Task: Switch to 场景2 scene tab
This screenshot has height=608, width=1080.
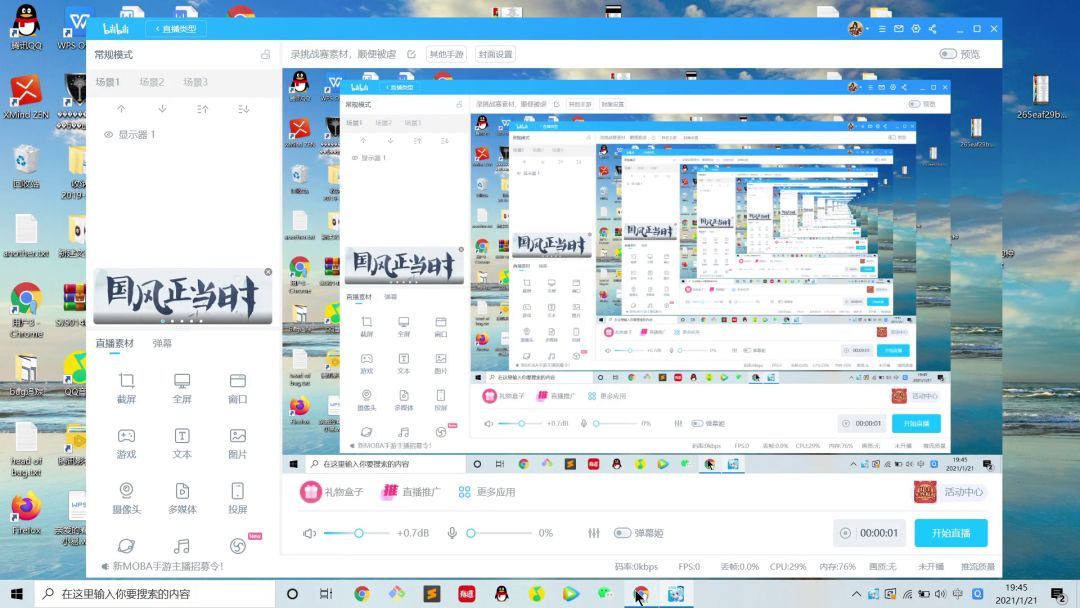Action: 152,82
